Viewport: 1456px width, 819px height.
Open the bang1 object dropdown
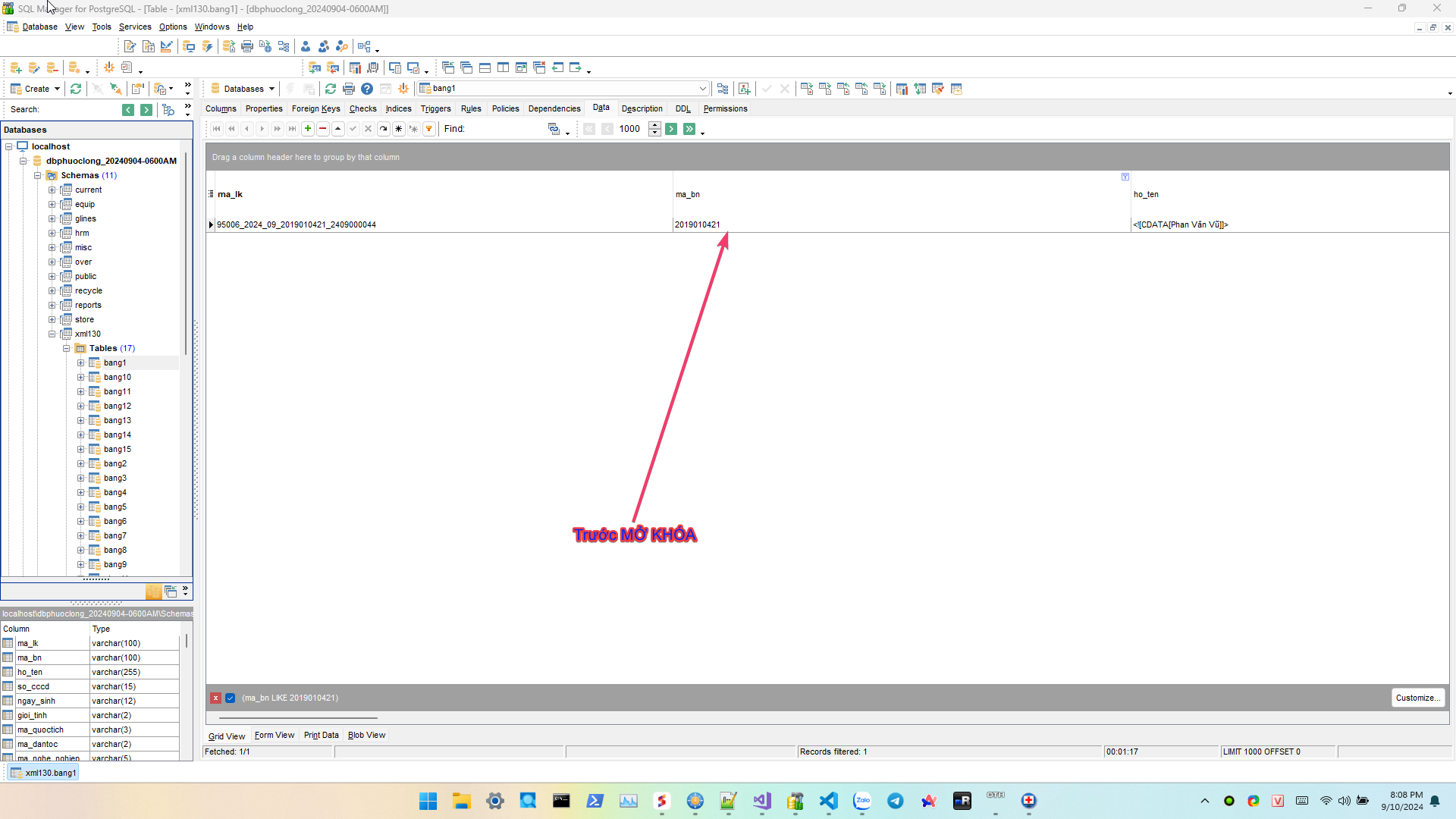702,89
